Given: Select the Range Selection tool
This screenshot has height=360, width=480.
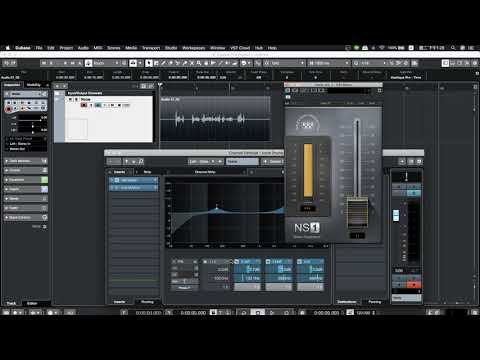Looking at the screenshot, I should click(156, 63).
